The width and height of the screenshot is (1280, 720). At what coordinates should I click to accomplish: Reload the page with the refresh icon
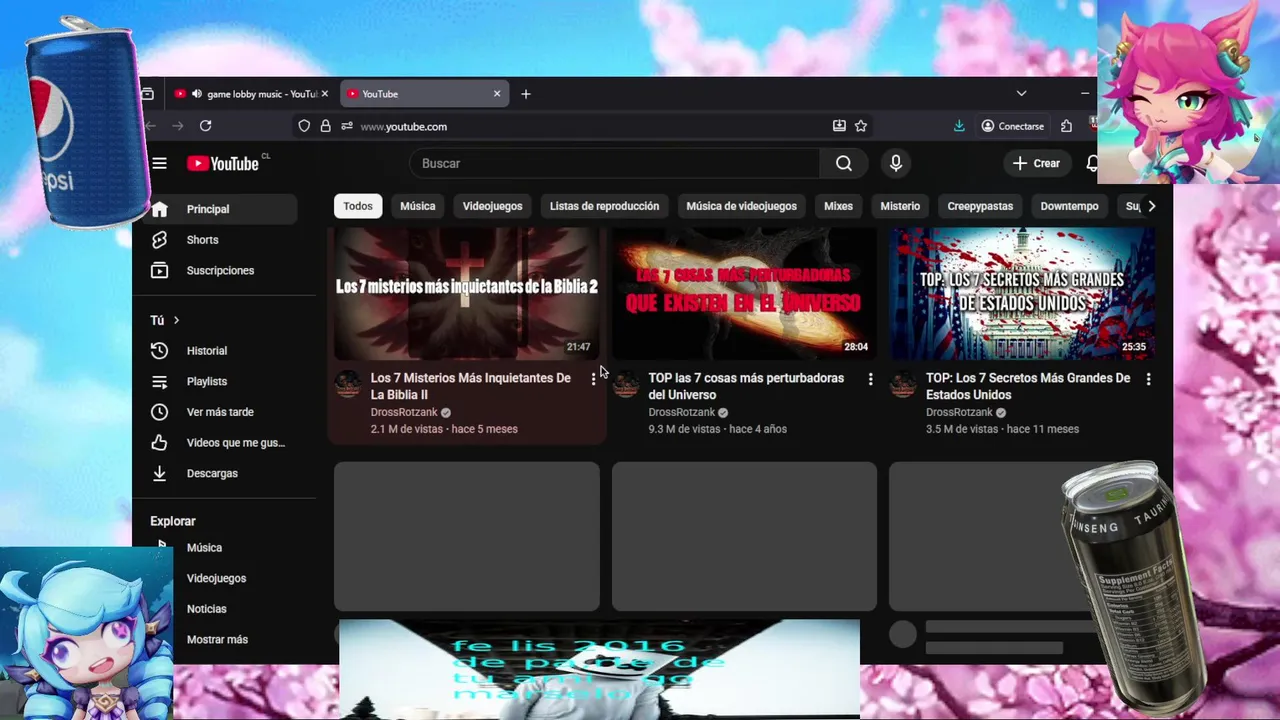[205, 126]
